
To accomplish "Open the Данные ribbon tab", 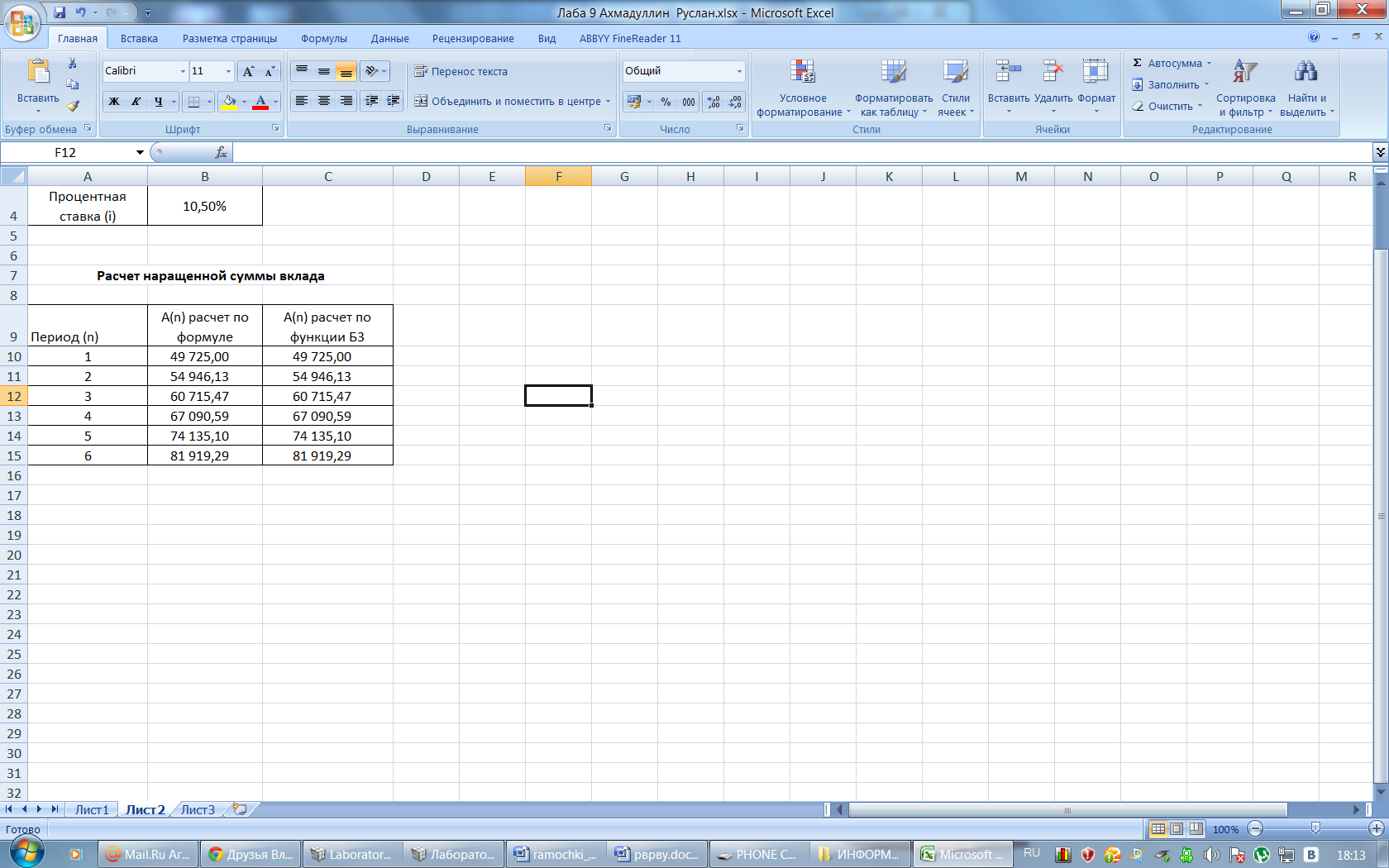I will click(x=390, y=39).
